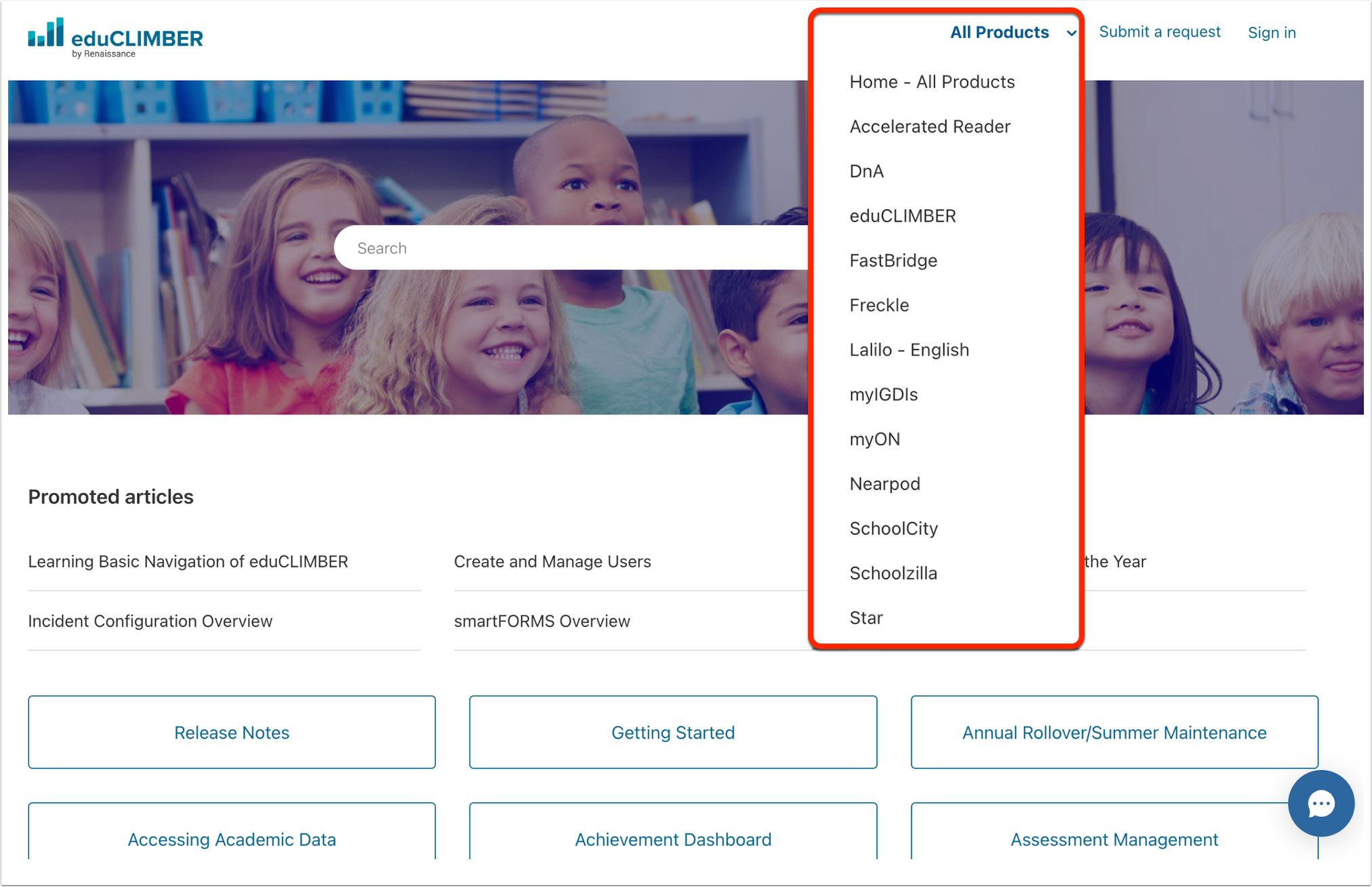1372x887 pixels.
Task: Click the Sign in link
Action: [x=1272, y=33]
